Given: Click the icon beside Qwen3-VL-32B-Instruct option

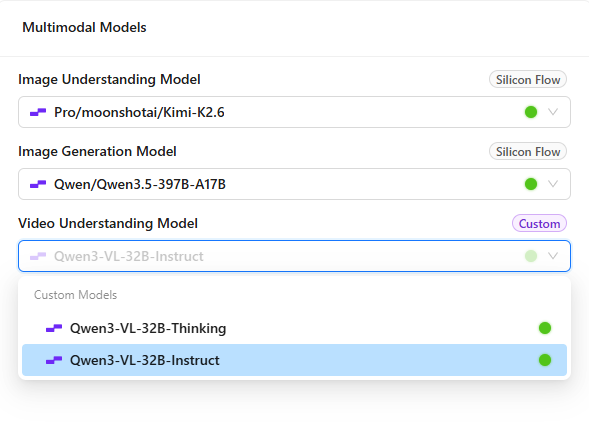Looking at the screenshot, I should pyautogui.click(x=54, y=360).
